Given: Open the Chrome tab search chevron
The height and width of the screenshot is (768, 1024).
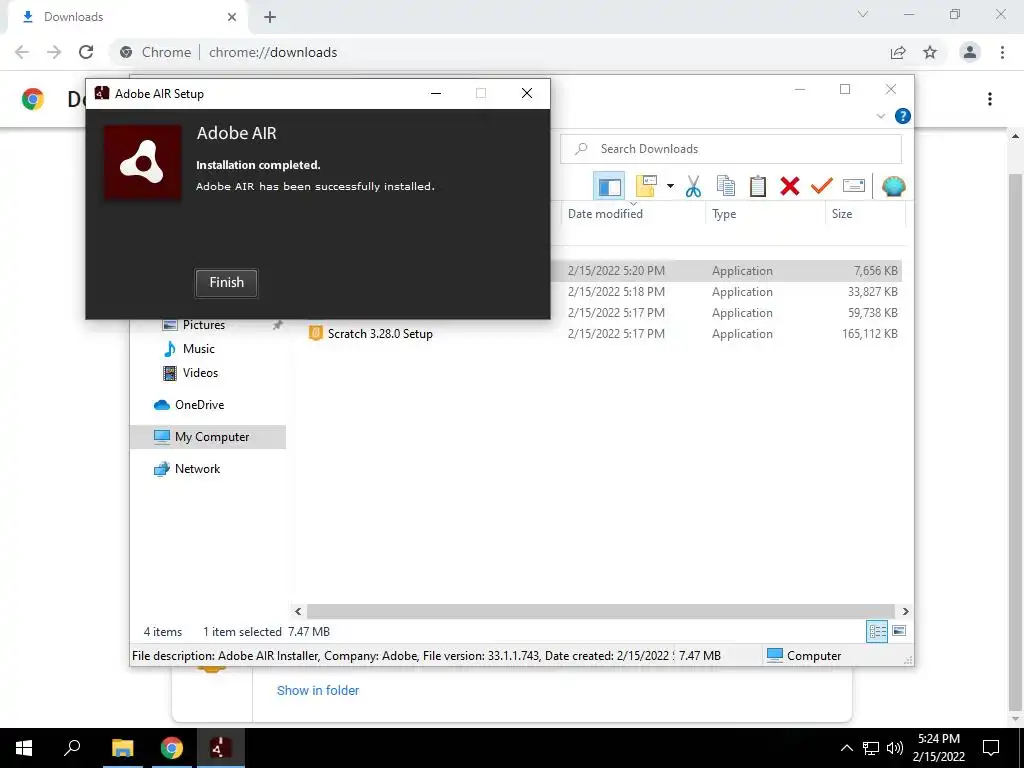Looking at the screenshot, I should pos(863,14).
